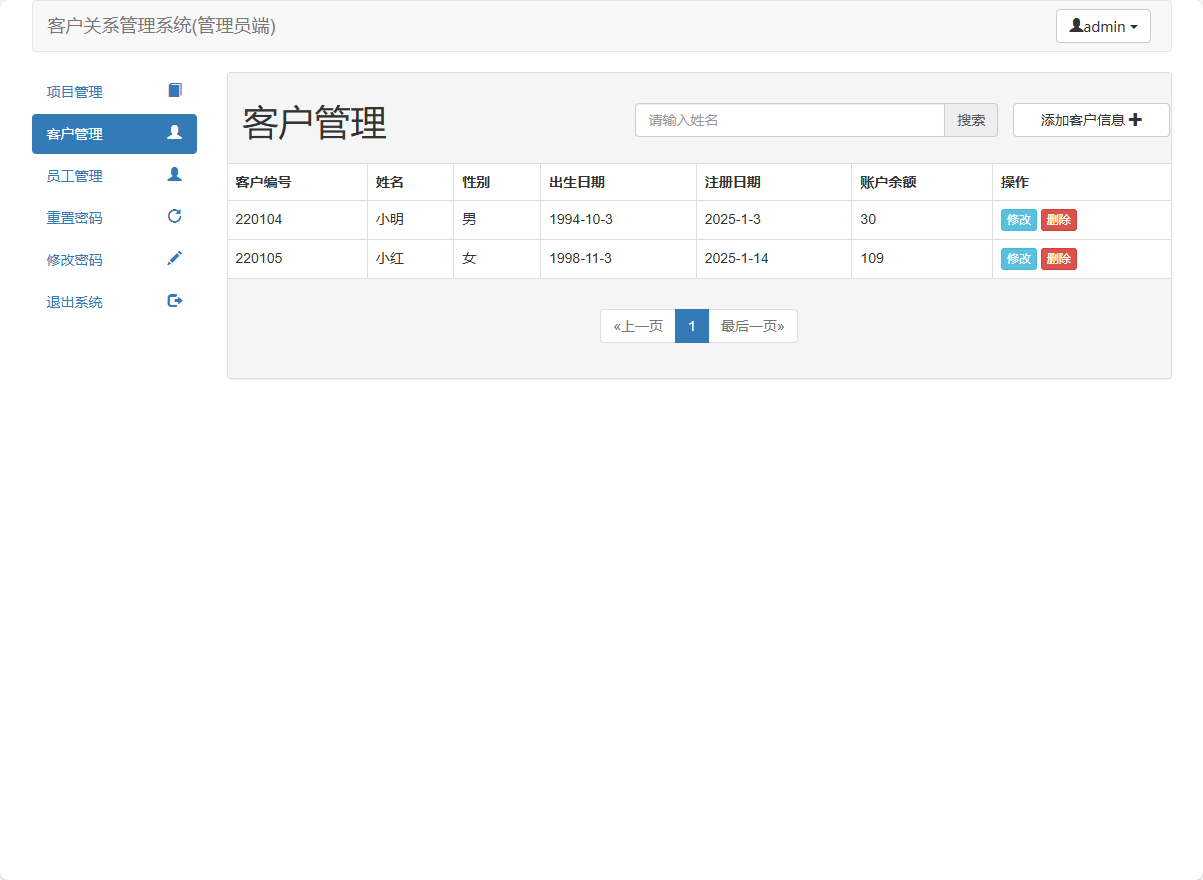Click 删除 for customer 小红
1203x880 pixels.
click(x=1058, y=258)
